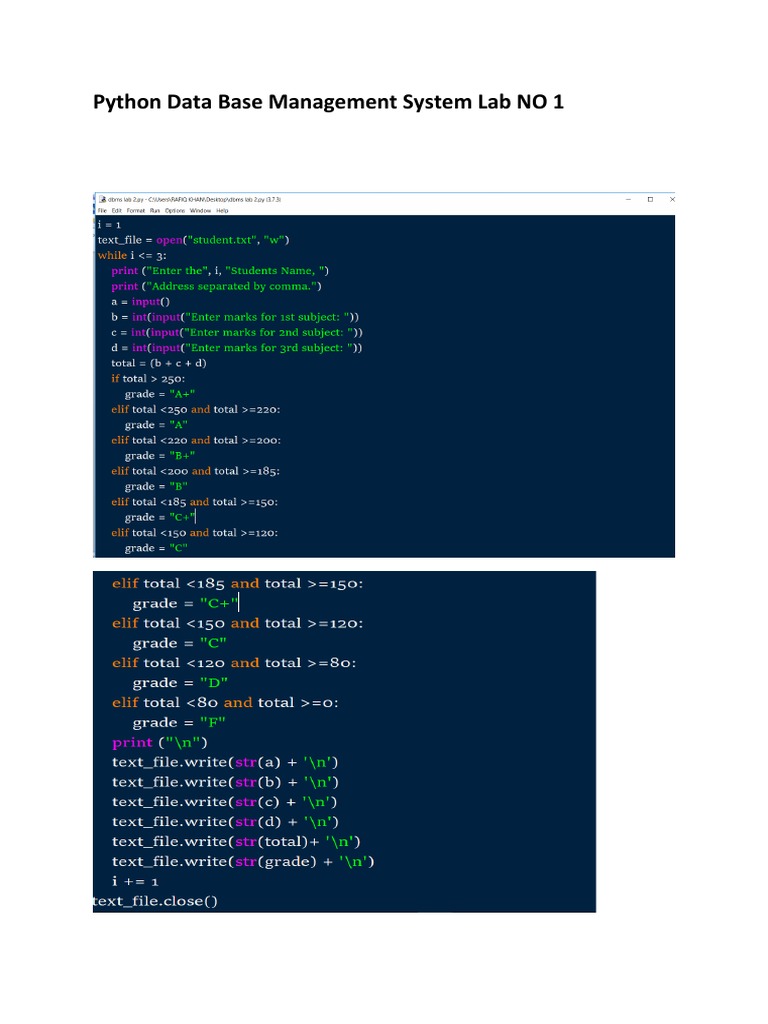This screenshot has height=1024, width=768.
Task: Click the line 'elif total <120 and total >=80:'
Action: click(x=234, y=663)
